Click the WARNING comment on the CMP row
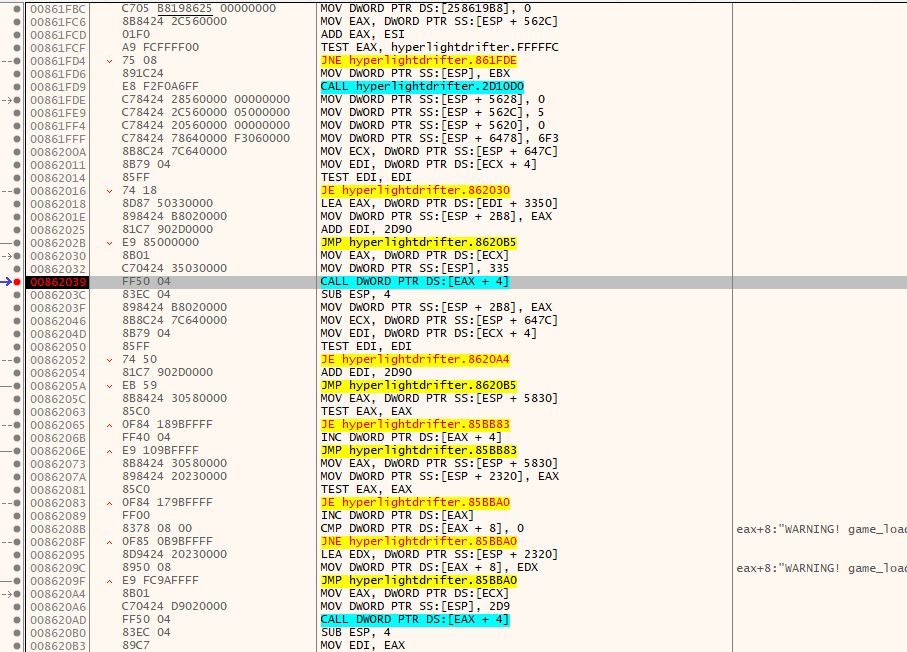Screen dimensions: 907x652 820,529
